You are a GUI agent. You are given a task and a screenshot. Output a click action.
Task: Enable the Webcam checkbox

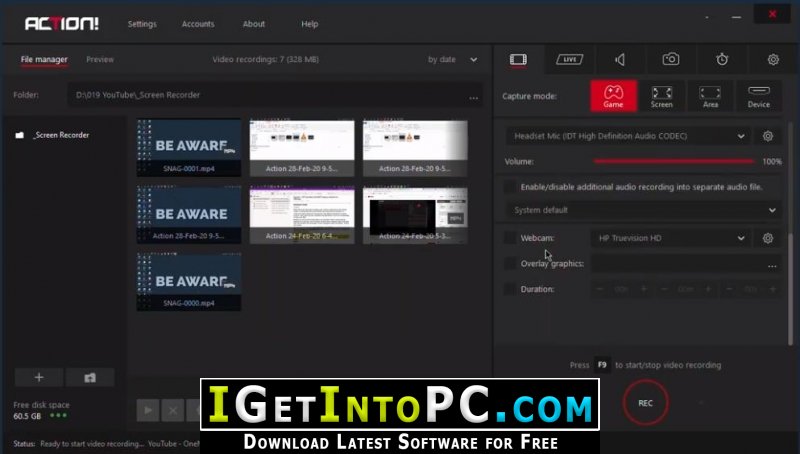tap(509, 238)
